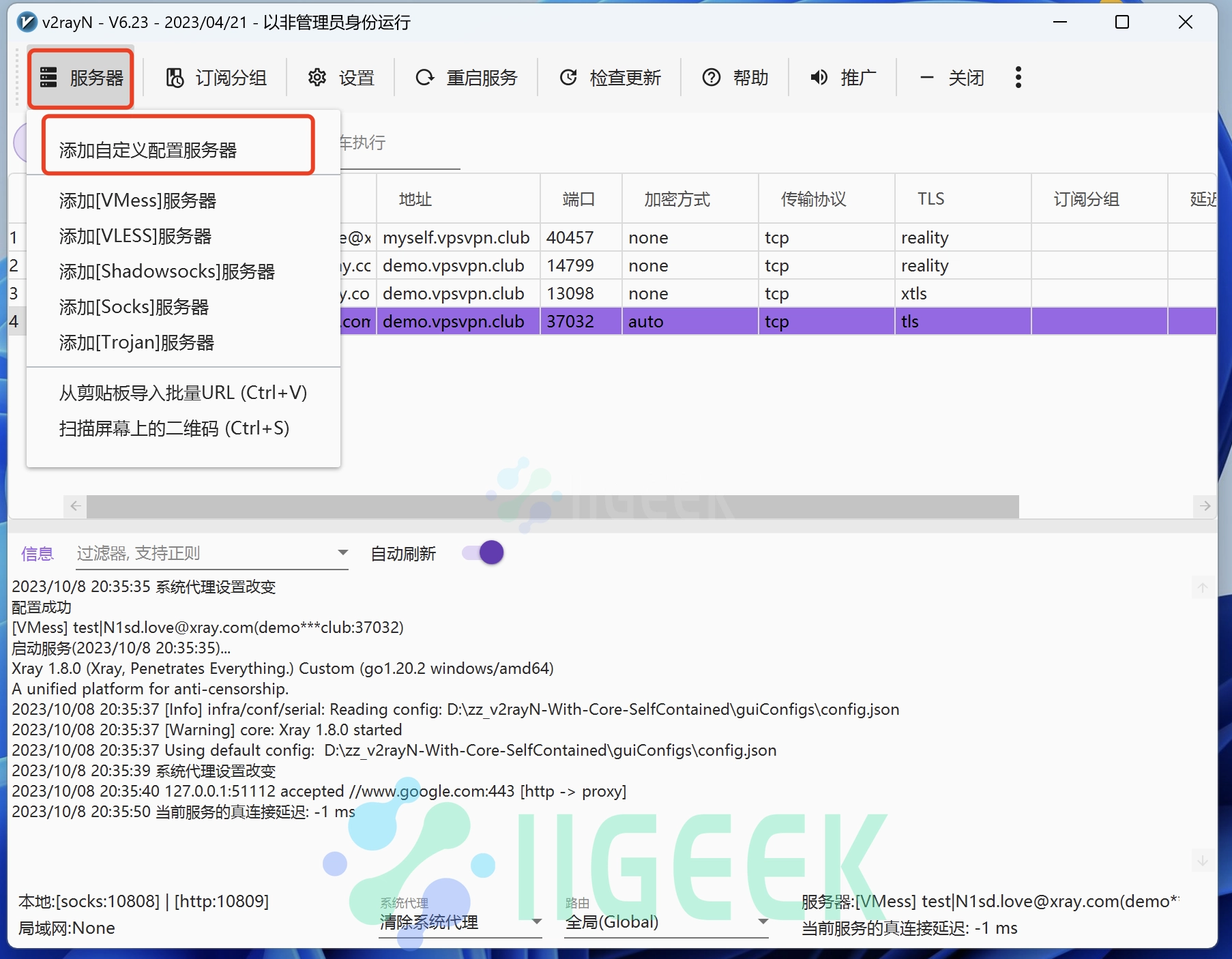Viewport: 1232px width, 959px height.
Task: Close the v2rayN window
Action: tap(1186, 22)
